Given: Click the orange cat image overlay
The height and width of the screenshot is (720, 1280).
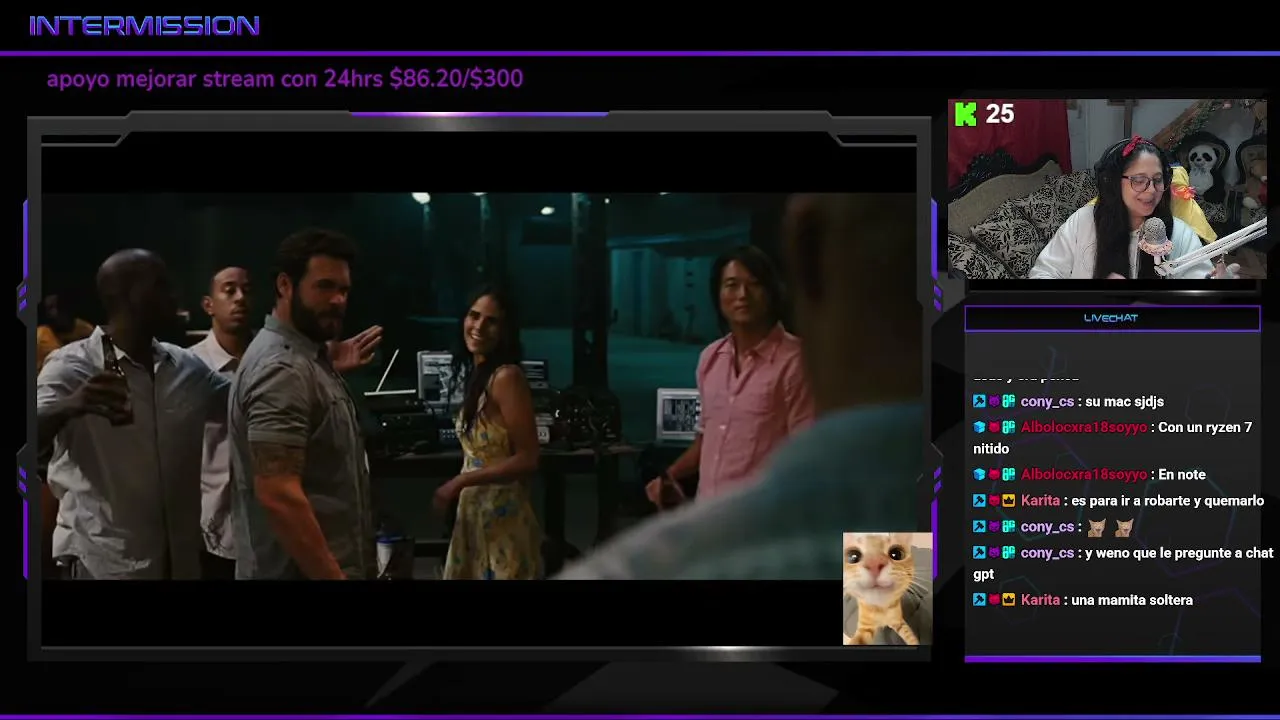Looking at the screenshot, I should (888, 589).
